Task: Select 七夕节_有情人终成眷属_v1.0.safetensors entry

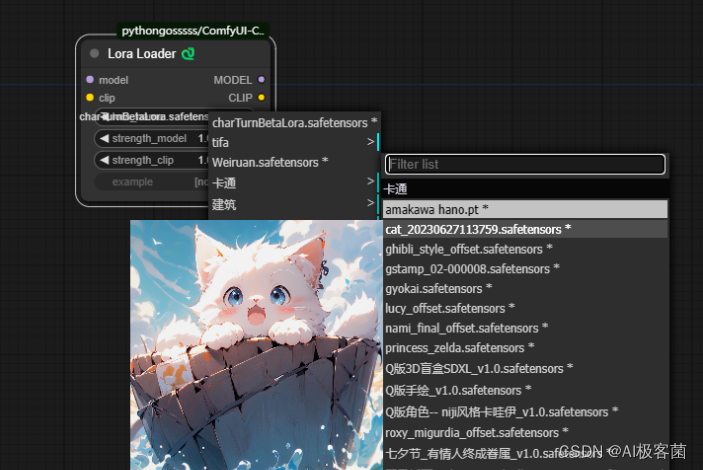Action: (x=525, y=453)
